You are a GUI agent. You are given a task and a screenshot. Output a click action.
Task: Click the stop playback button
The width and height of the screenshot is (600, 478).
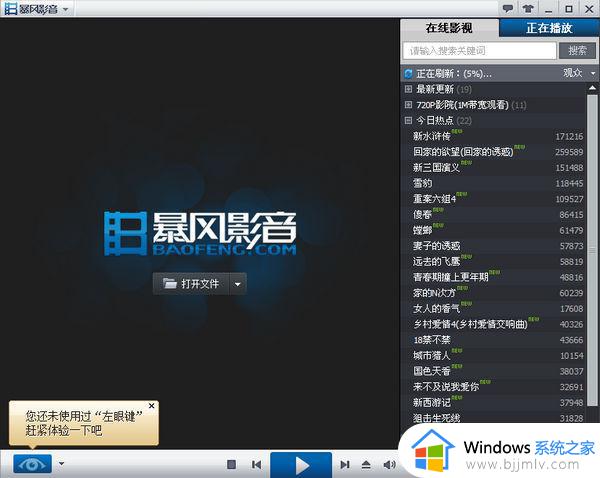point(232,465)
